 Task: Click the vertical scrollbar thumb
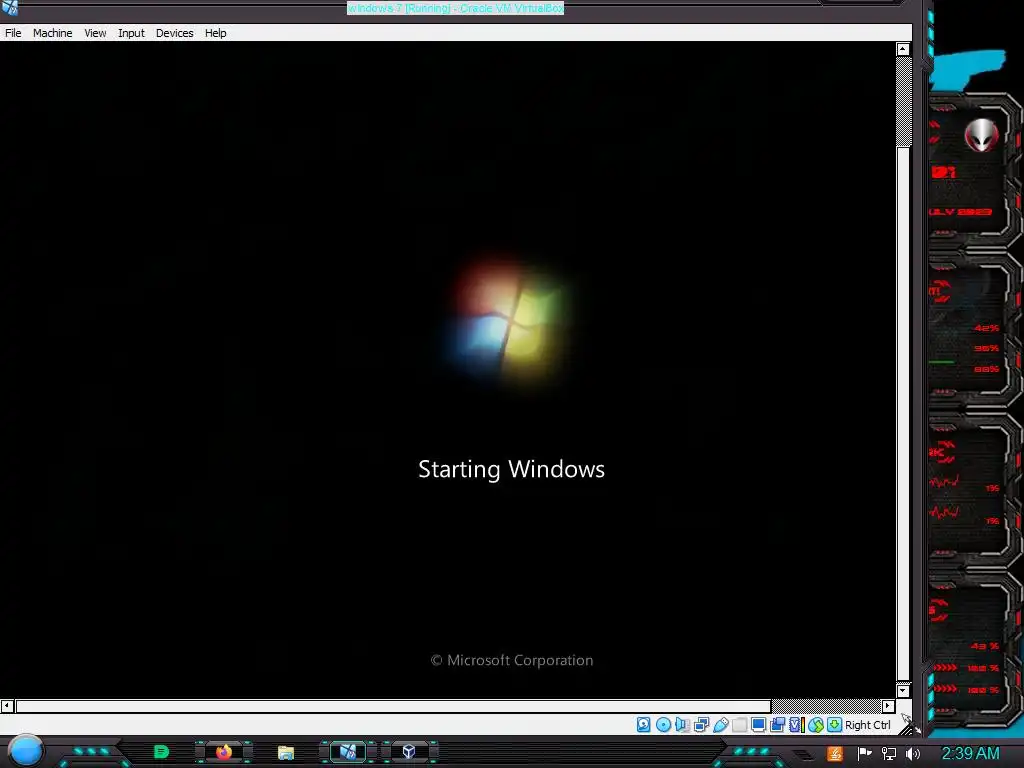(903, 414)
